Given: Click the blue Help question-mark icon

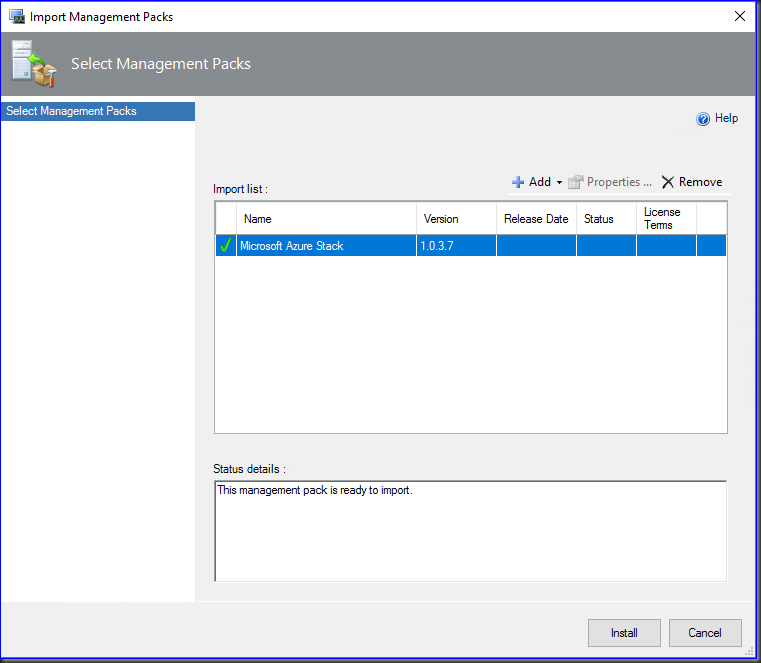Looking at the screenshot, I should [703, 119].
